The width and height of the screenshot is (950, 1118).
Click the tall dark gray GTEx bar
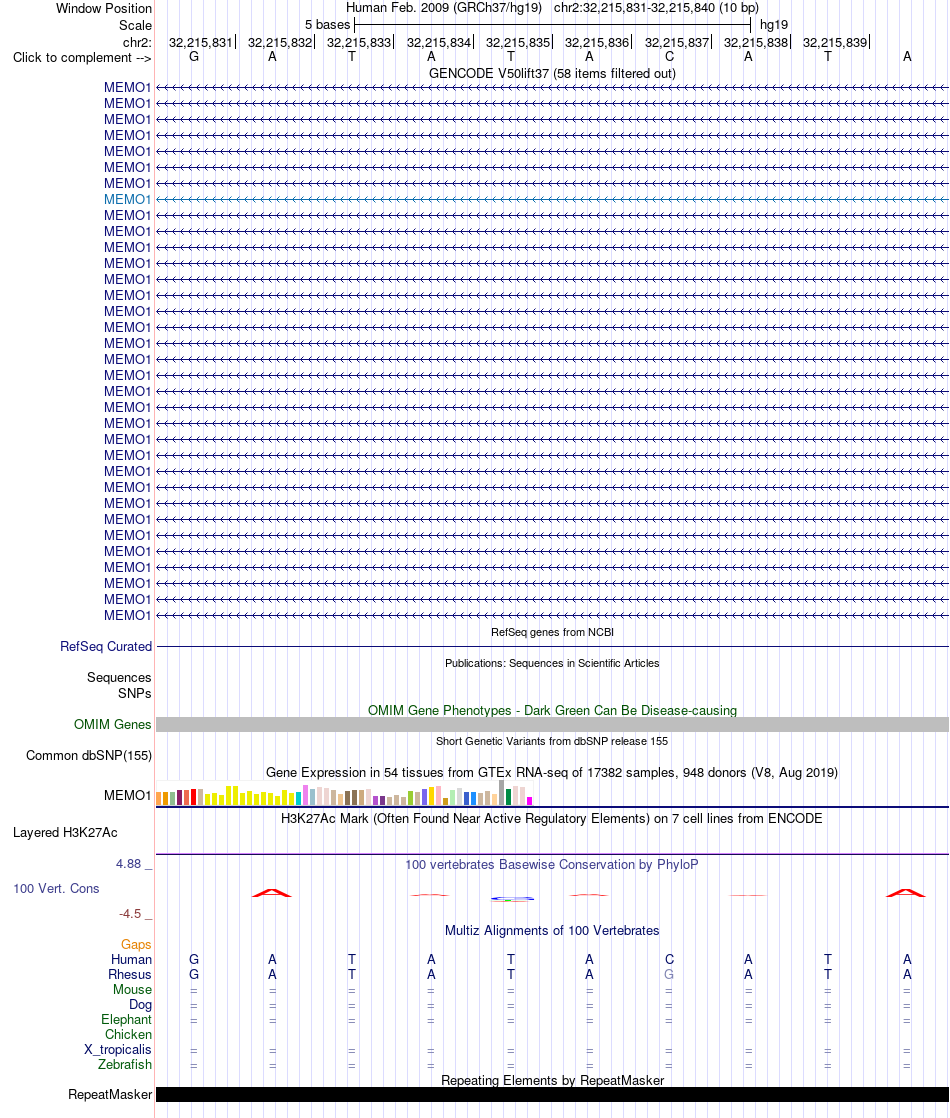pyautogui.click(x=501, y=793)
